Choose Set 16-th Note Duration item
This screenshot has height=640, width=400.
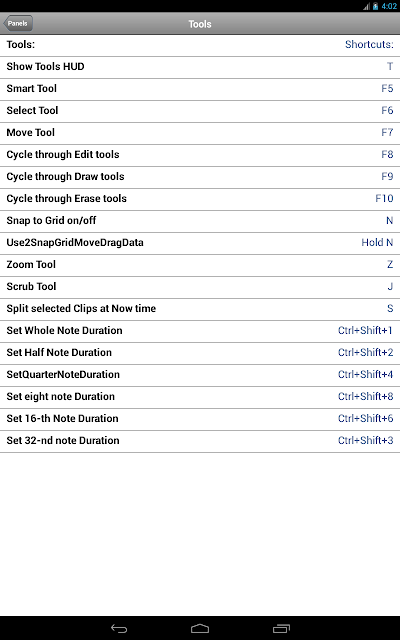200,420
